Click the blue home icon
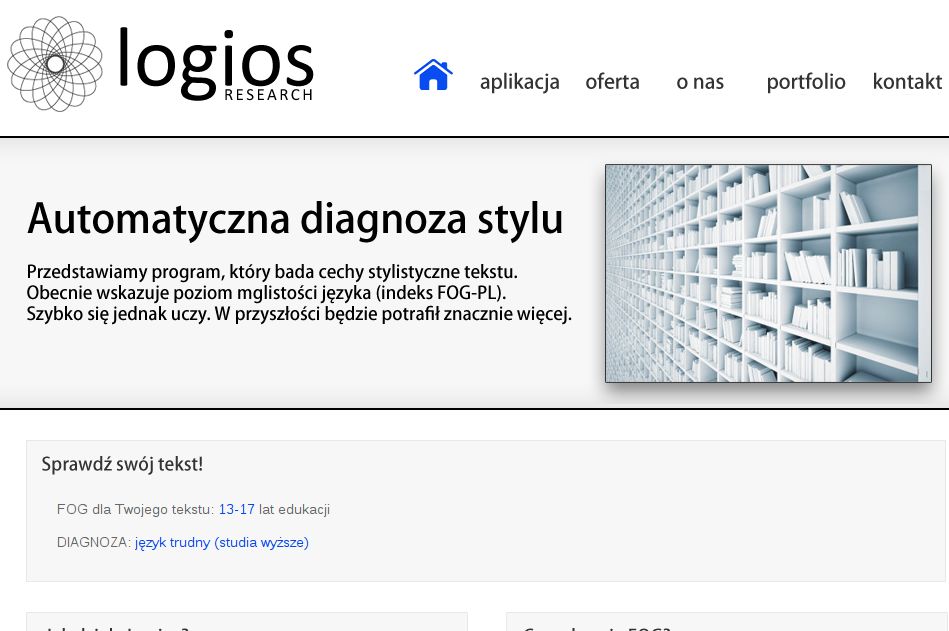 coord(433,74)
